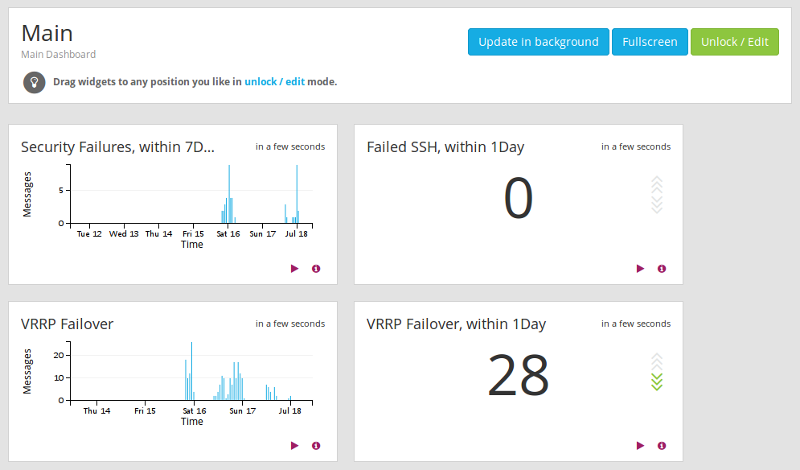Click grey trend arrows in Failed SSH widget

pyautogui.click(x=657, y=195)
